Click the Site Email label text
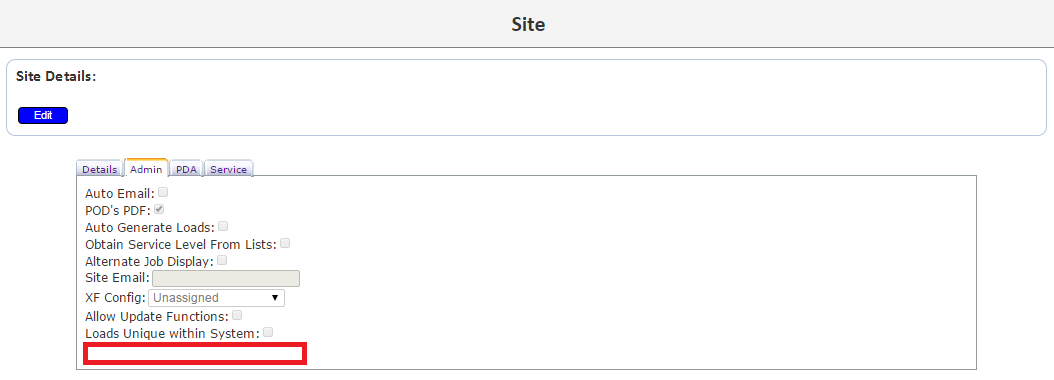1054x380 pixels. tap(118, 278)
